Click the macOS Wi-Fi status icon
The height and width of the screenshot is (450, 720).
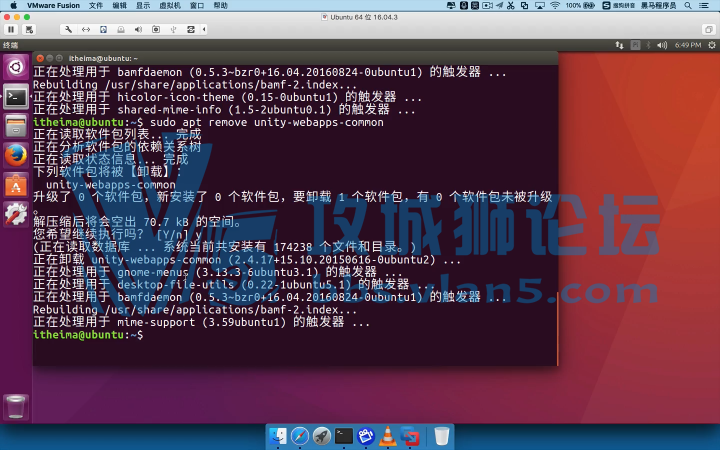[x=555, y=6]
